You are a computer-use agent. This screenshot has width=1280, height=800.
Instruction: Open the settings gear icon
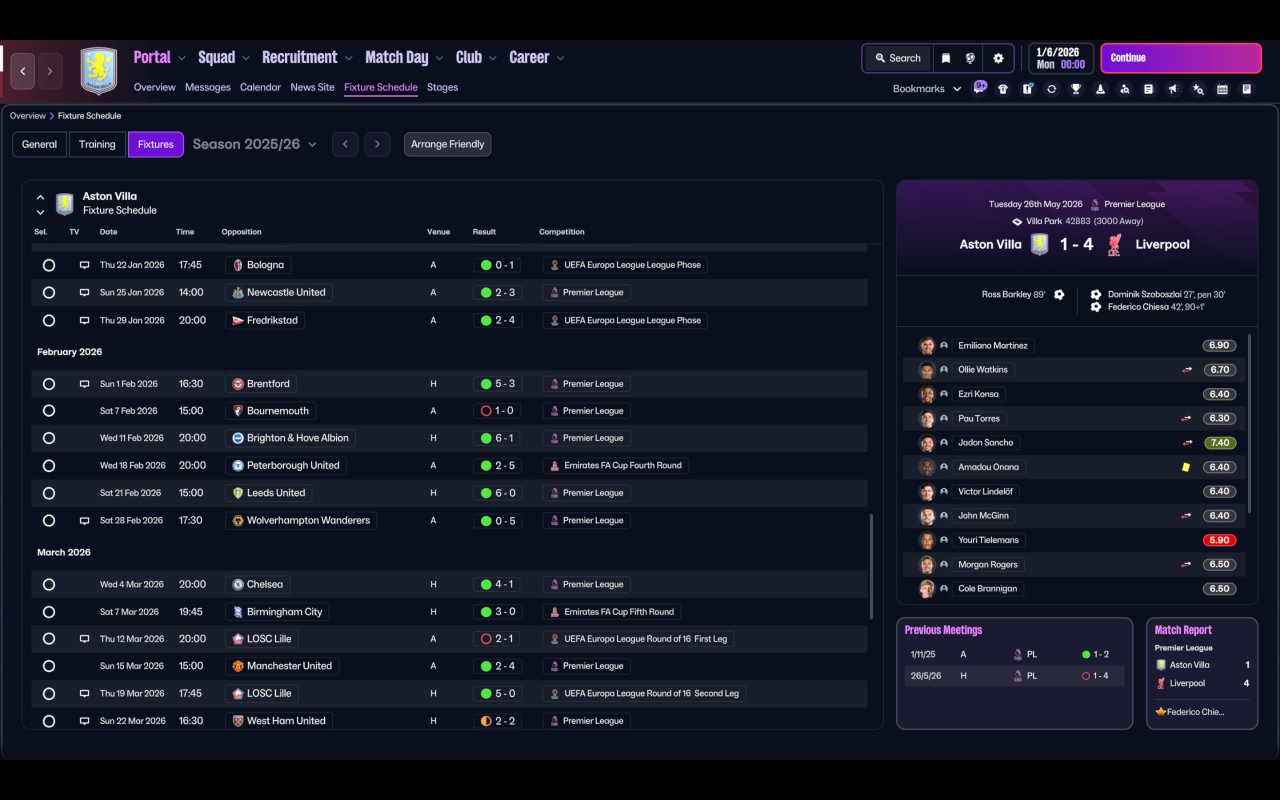998,58
